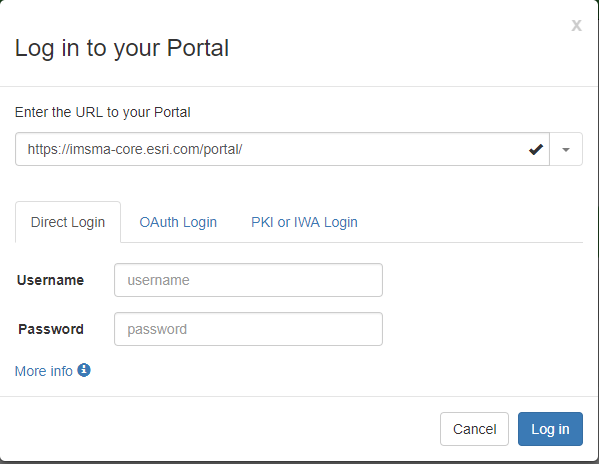Open the More info link
This screenshot has height=464, width=599.
[x=44, y=371]
